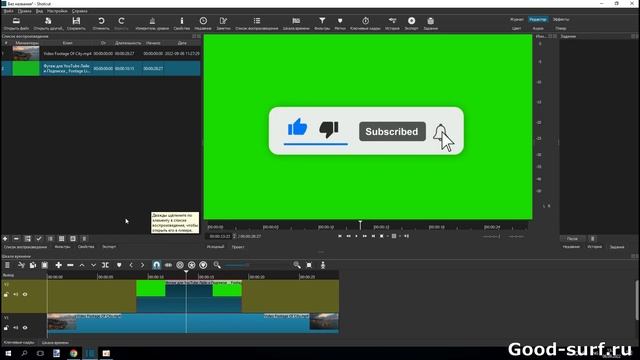Switch to the Эффекты layout
The width and height of the screenshot is (640, 360).
(x=561, y=20)
